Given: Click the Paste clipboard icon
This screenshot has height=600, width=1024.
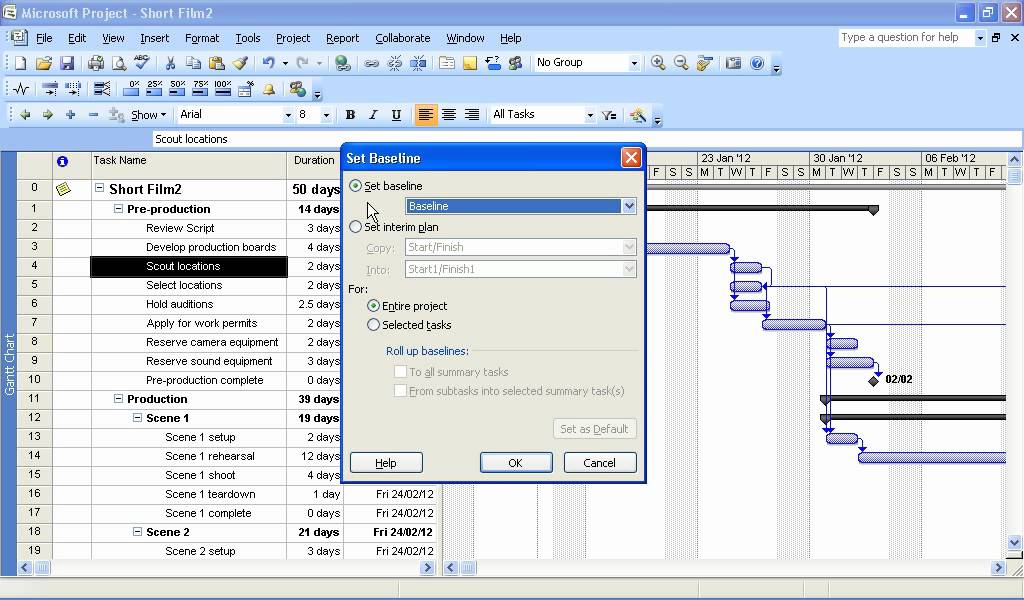Looking at the screenshot, I should coord(216,63).
